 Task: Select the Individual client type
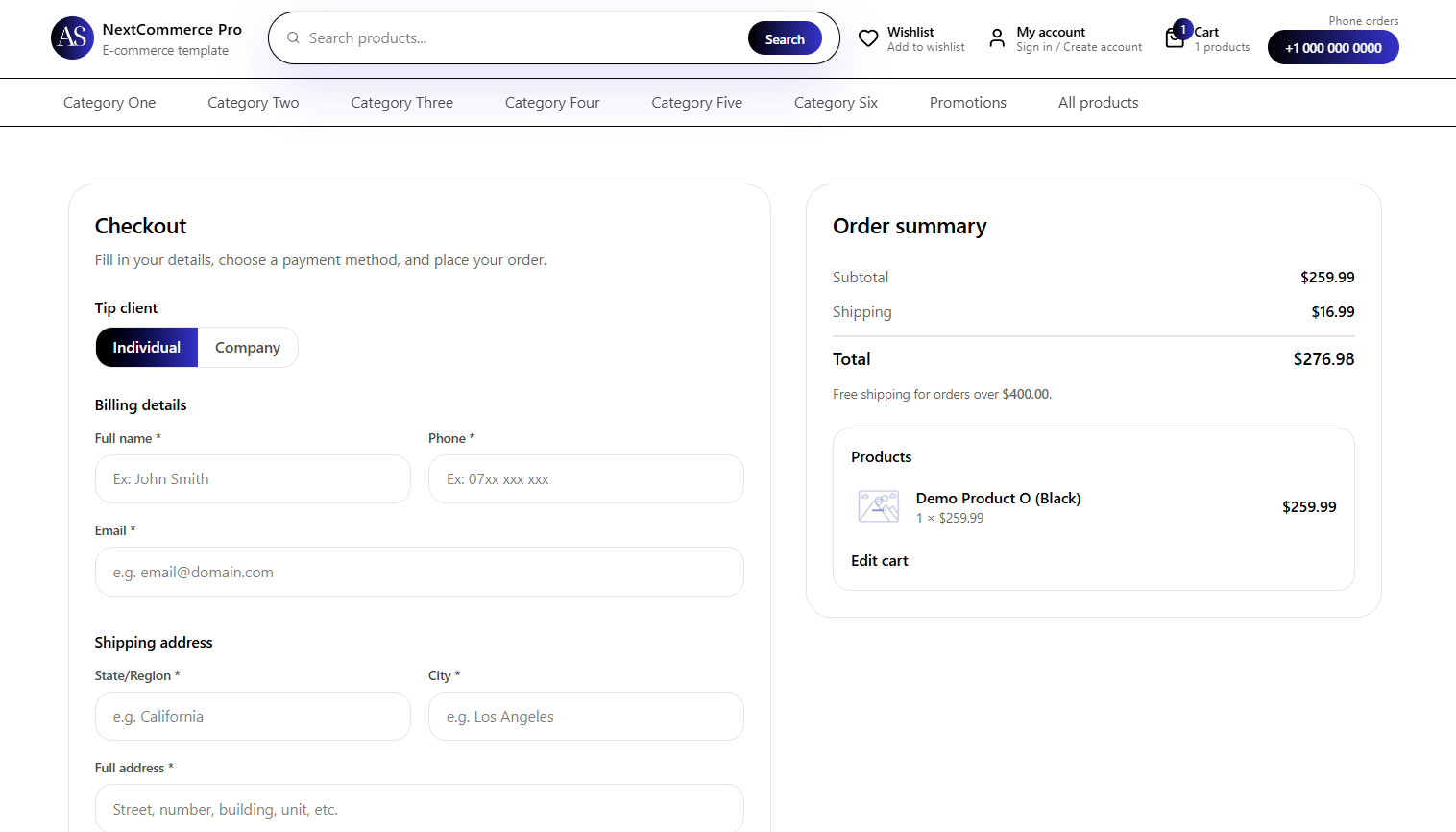(x=146, y=347)
